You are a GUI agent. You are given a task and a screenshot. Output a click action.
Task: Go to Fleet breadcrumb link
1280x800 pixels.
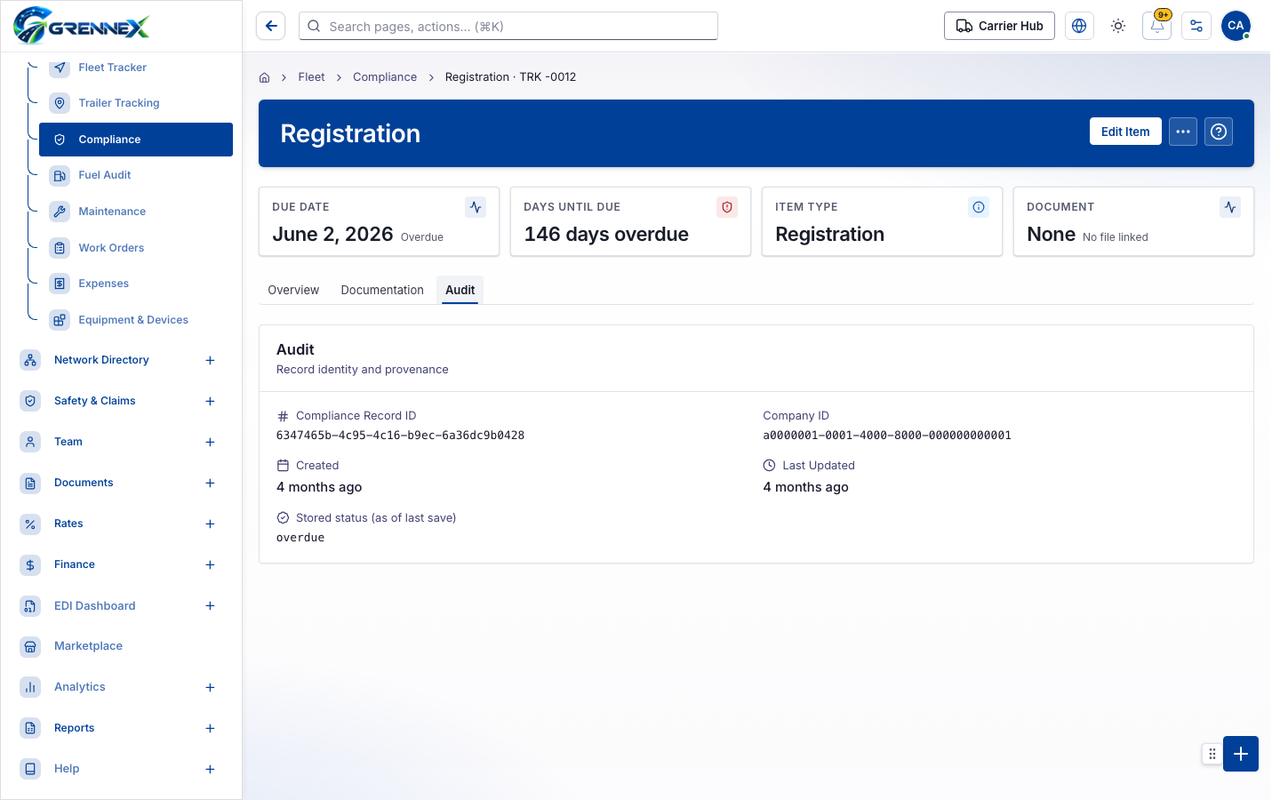(x=311, y=77)
